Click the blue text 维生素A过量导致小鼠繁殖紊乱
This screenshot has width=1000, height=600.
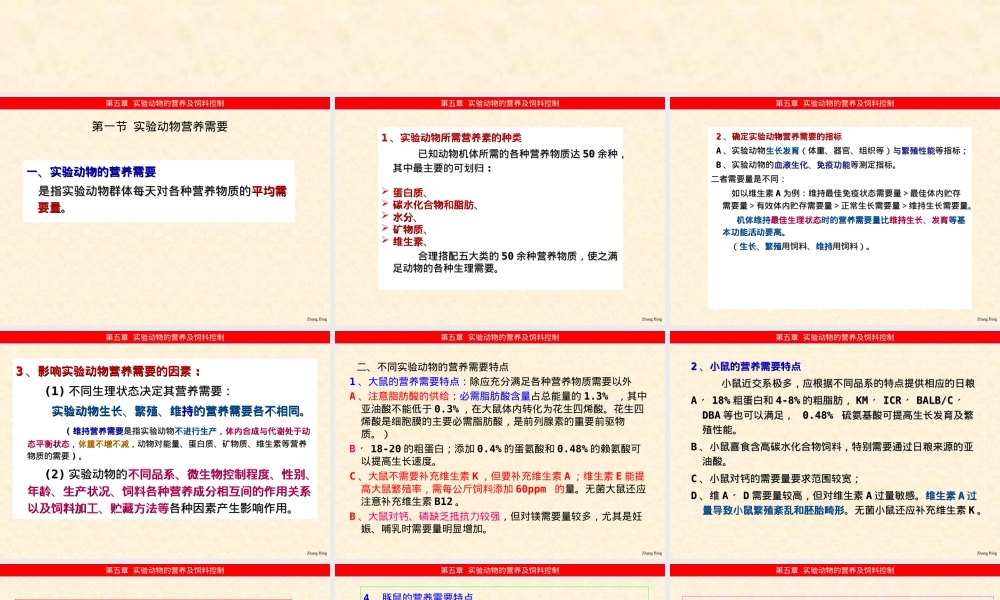pyautogui.click(x=839, y=502)
